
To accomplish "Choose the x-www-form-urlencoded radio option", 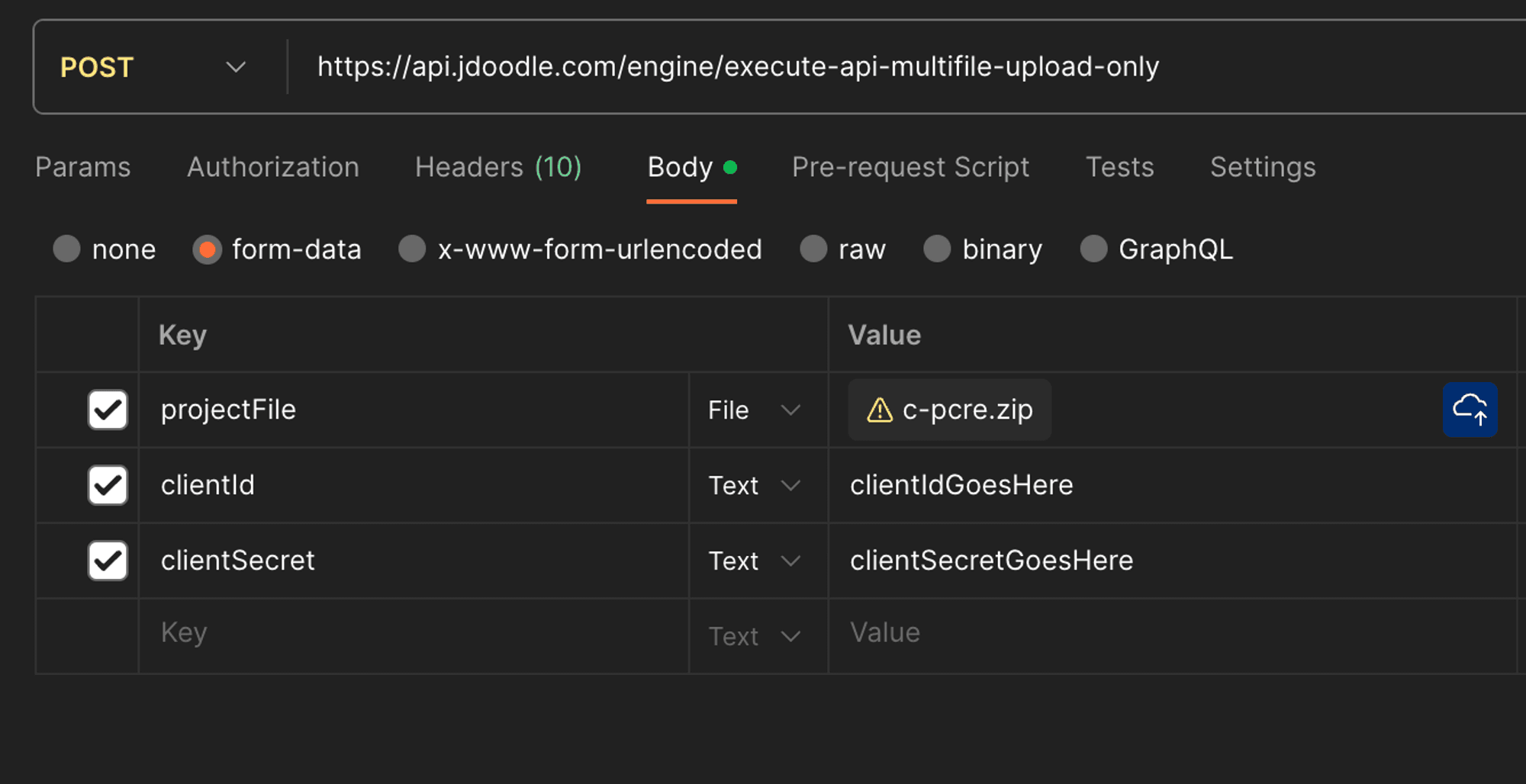I will click(x=413, y=249).
